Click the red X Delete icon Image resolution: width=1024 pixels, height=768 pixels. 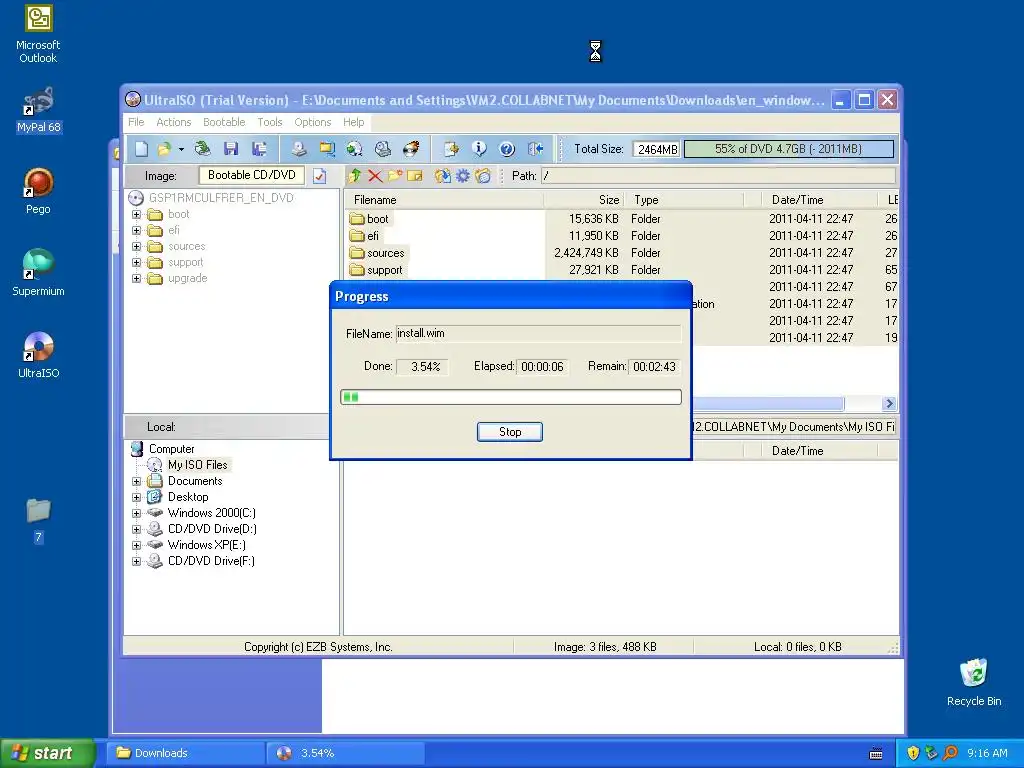coord(375,176)
